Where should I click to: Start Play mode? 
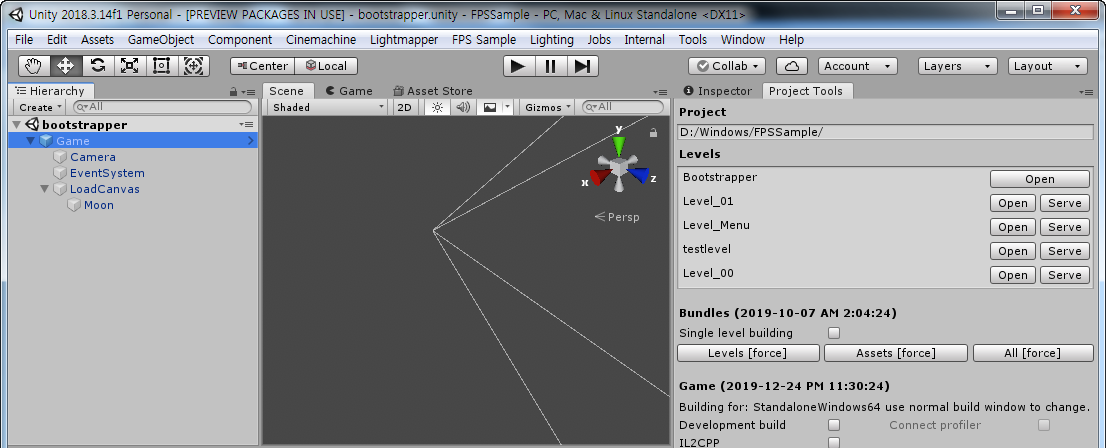518,66
